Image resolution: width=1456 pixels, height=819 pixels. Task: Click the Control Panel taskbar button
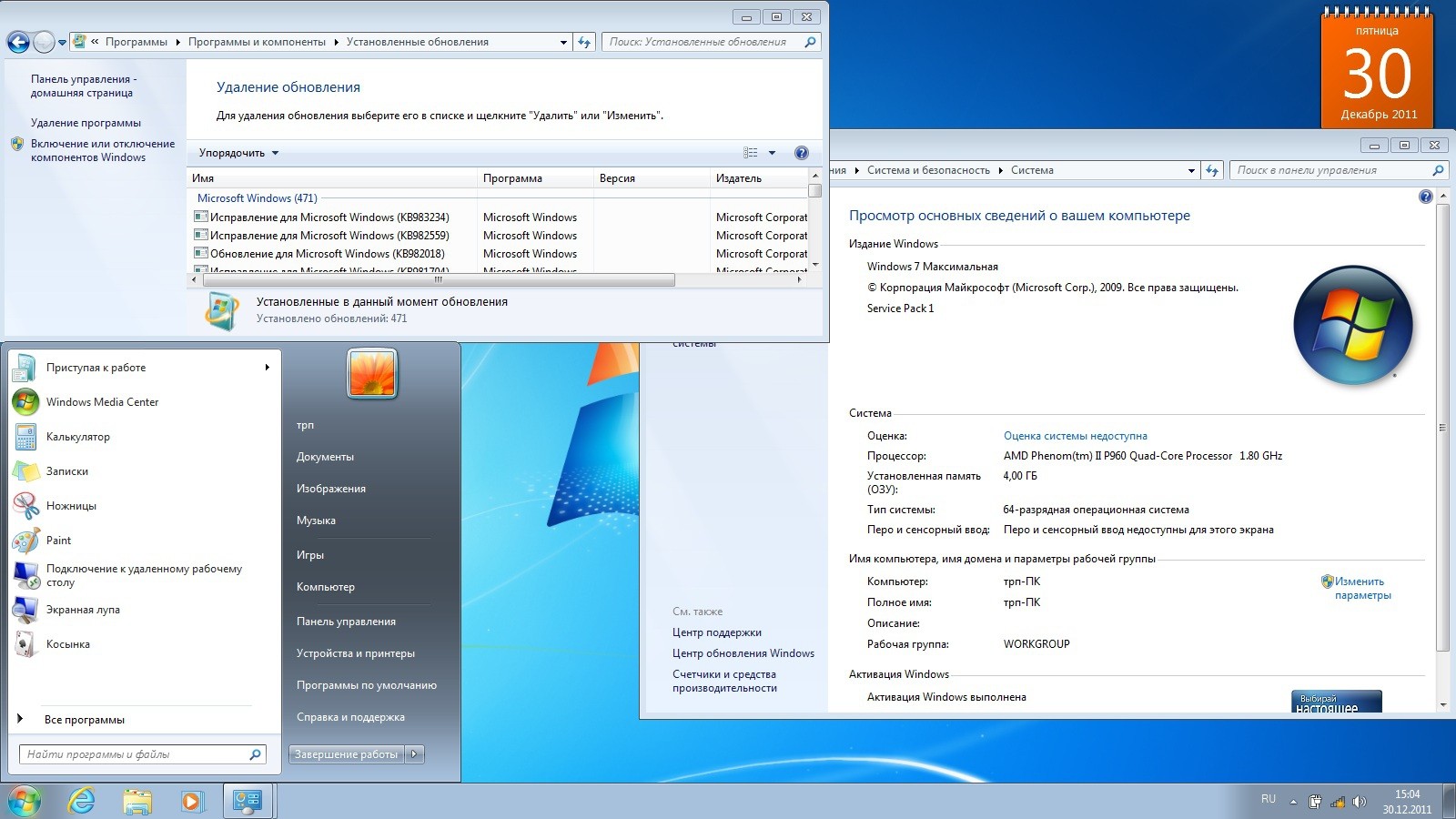click(248, 801)
